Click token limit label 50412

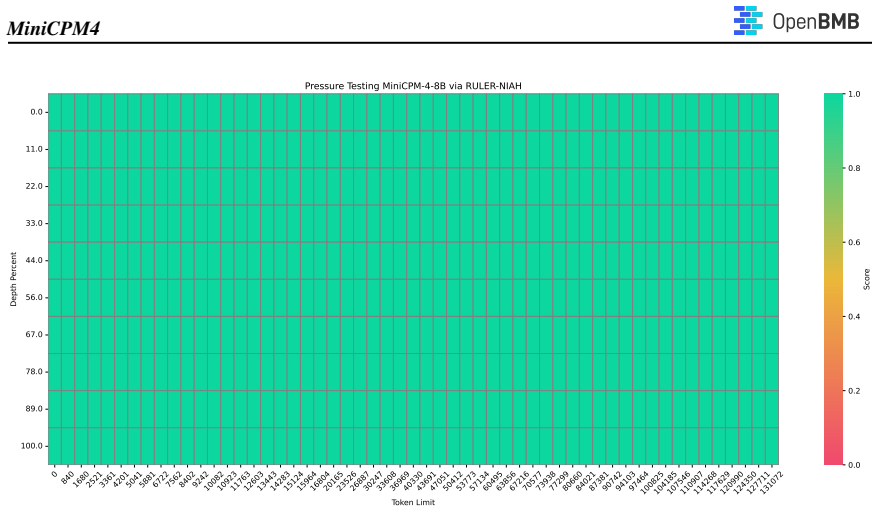coord(450,480)
